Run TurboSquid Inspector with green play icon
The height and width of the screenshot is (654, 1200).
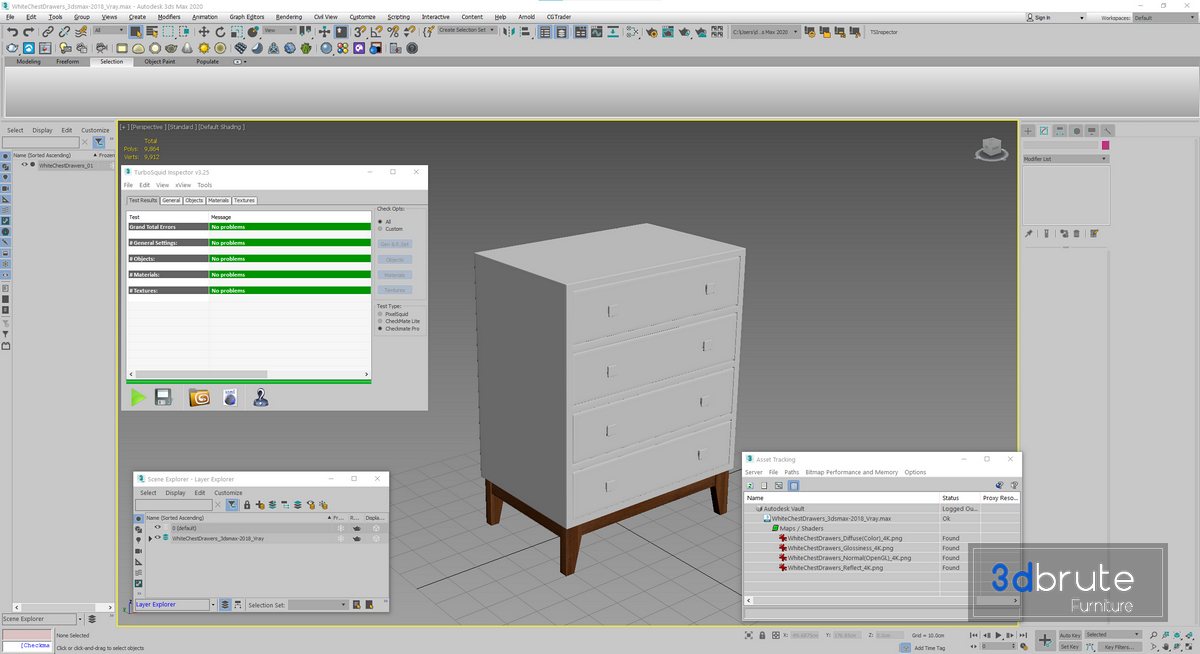click(x=138, y=397)
